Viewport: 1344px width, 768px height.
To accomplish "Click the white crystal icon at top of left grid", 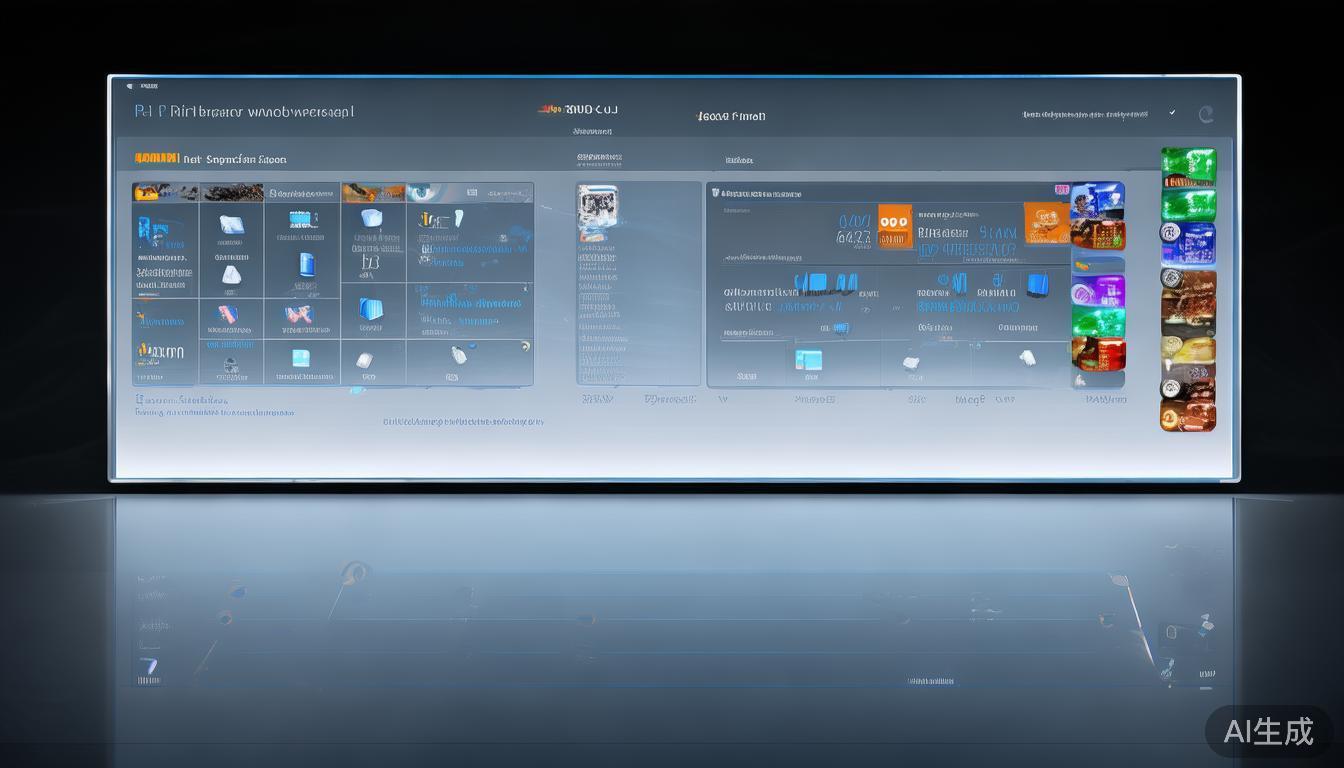I will [x=231, y=225].
